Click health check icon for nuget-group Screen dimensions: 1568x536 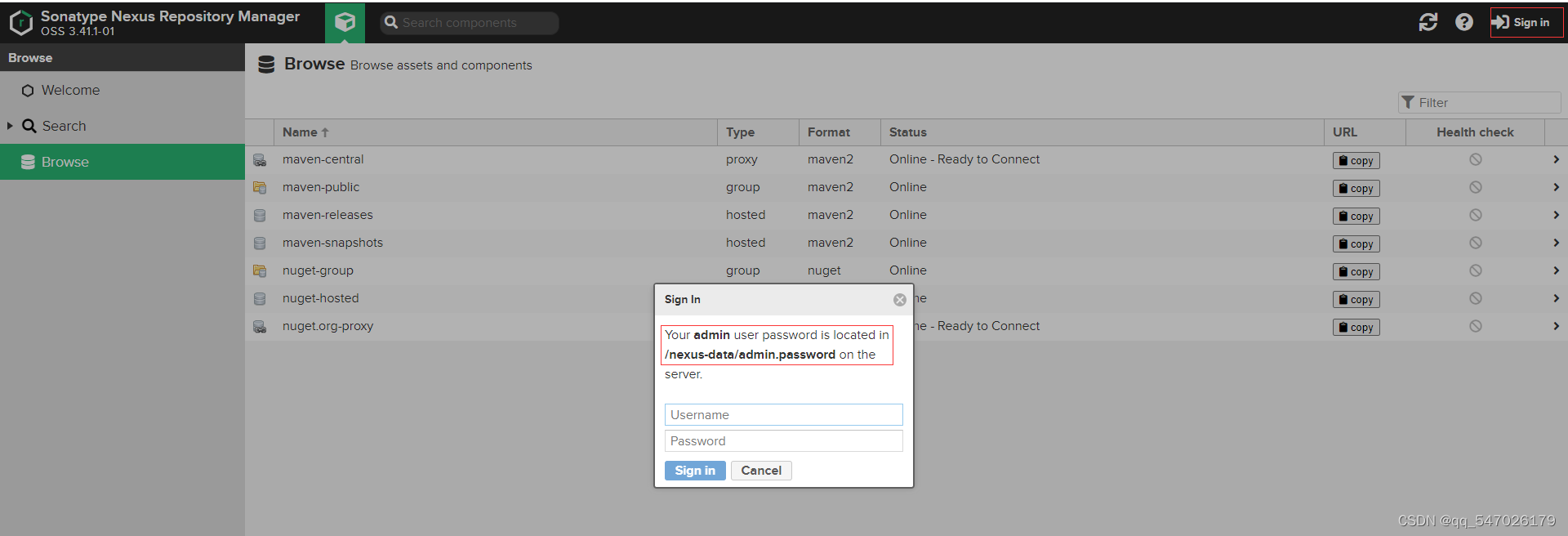click(x=1475, y=270)
